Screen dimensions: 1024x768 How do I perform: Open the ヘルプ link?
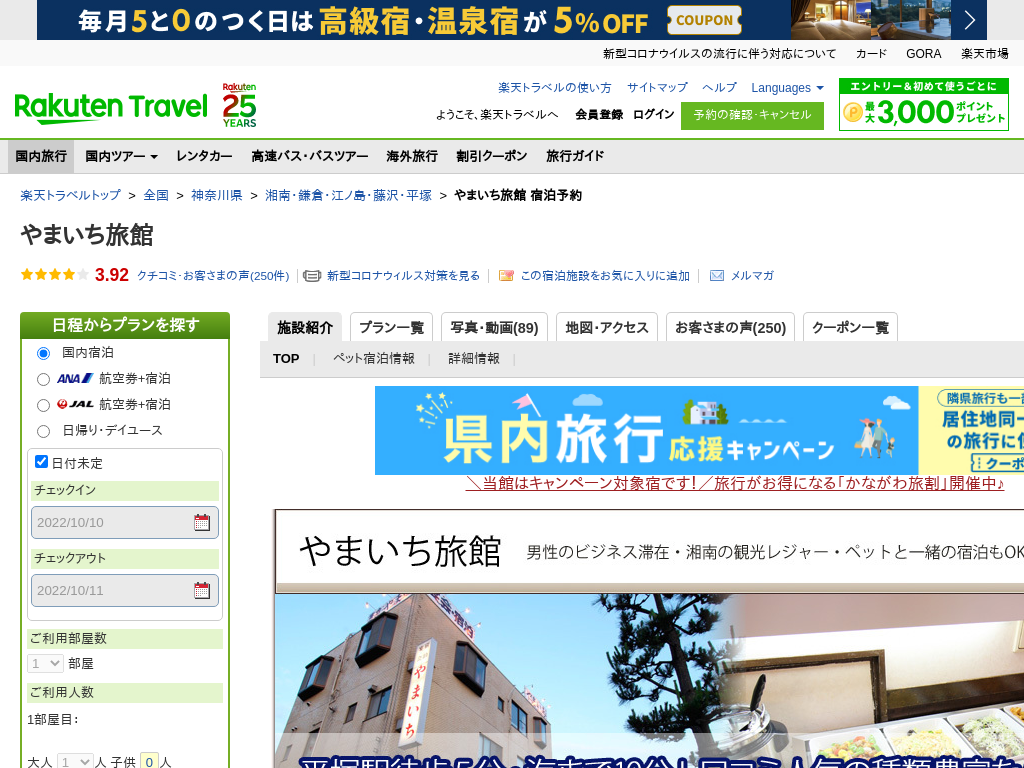(719, 88)
